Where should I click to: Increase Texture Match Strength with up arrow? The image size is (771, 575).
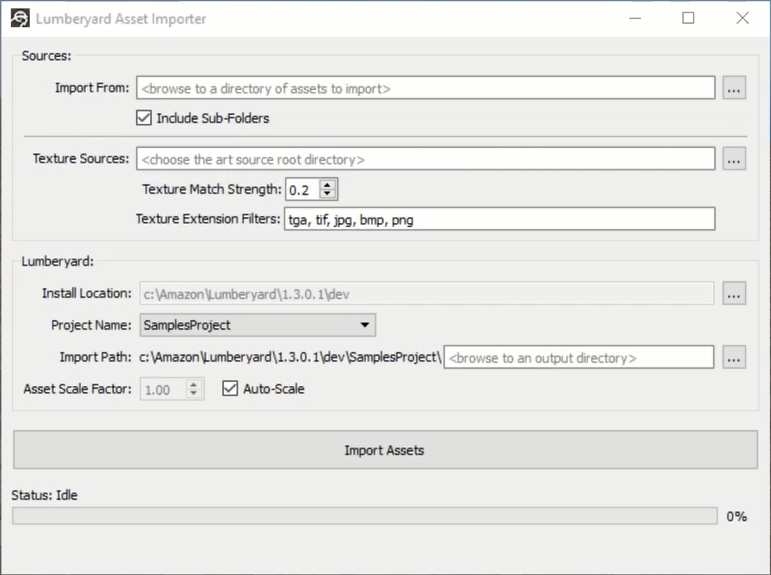327,184
